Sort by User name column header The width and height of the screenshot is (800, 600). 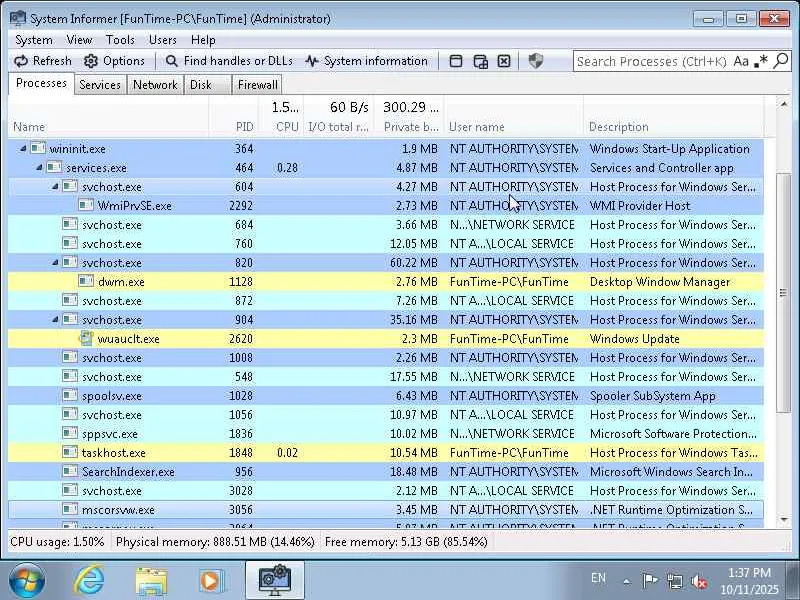(514, 127)
